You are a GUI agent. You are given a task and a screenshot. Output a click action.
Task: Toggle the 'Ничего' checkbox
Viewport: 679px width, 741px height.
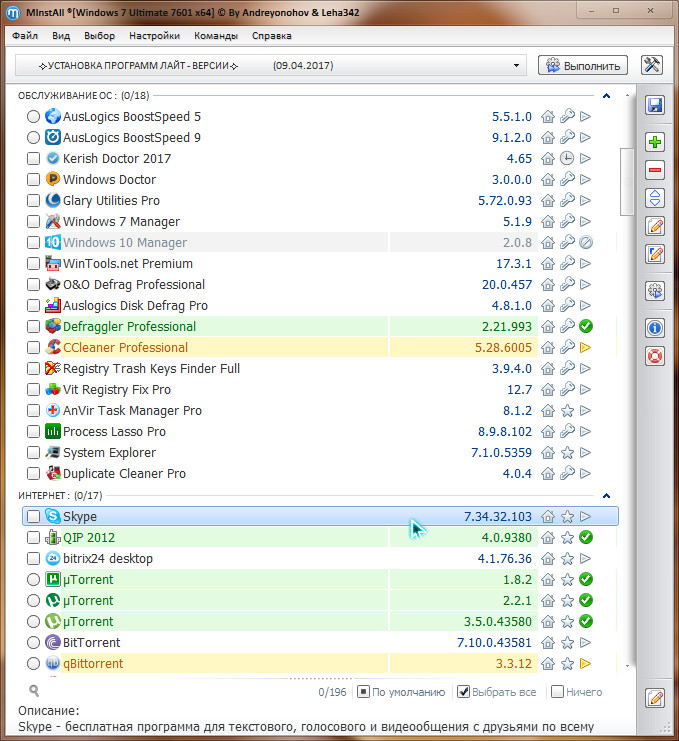click(x=558, y=692)
